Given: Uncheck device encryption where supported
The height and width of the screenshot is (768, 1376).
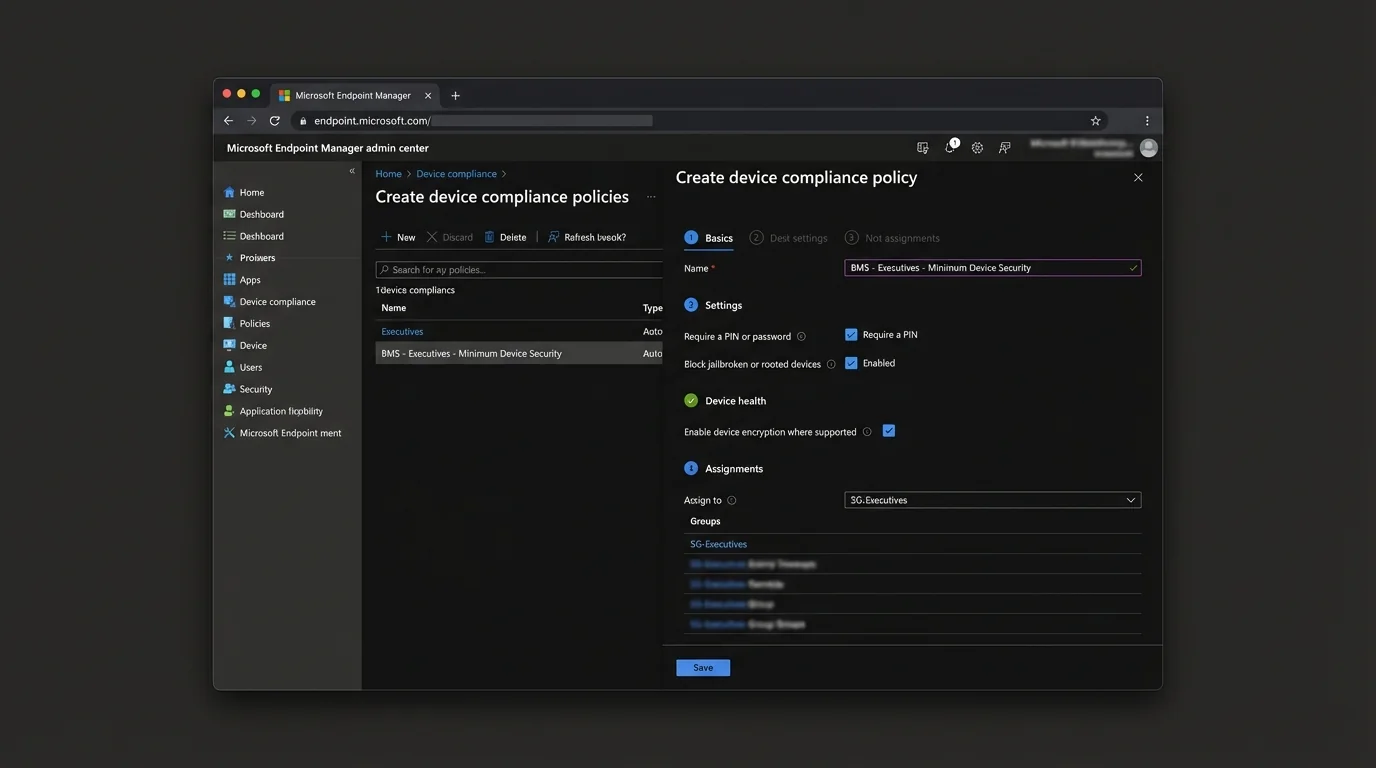Looking at the screenshot, I should tap(889, 430).
